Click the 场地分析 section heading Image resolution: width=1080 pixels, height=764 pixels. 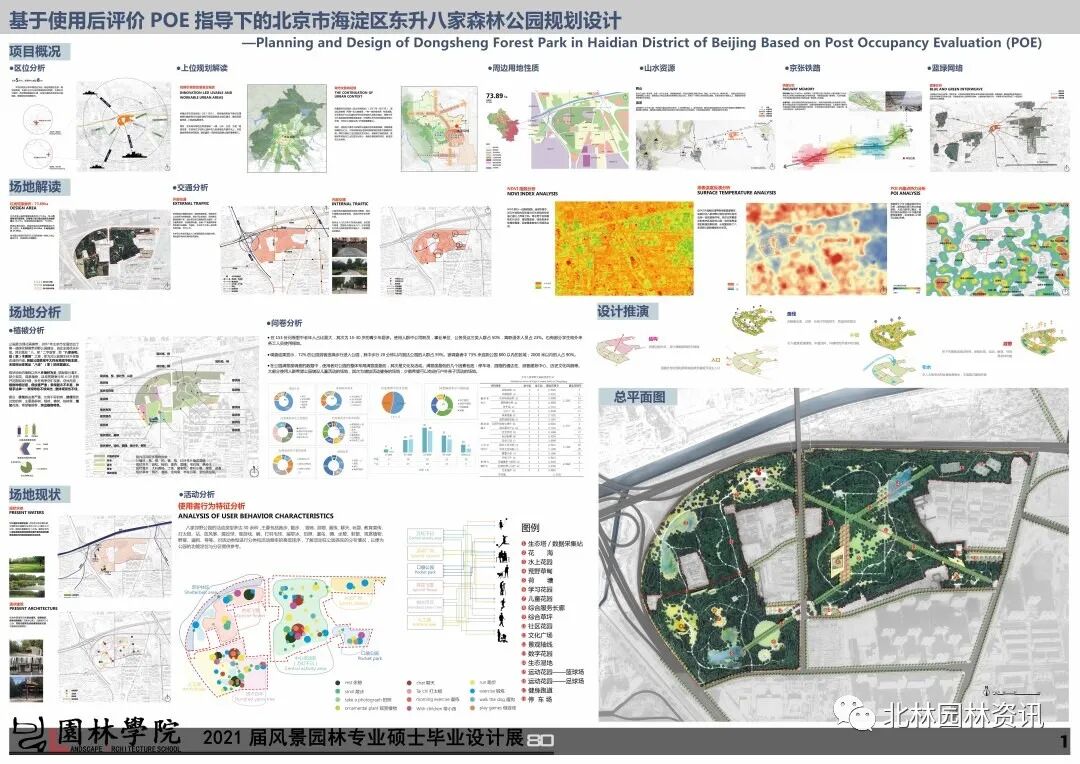coord(35,312)
